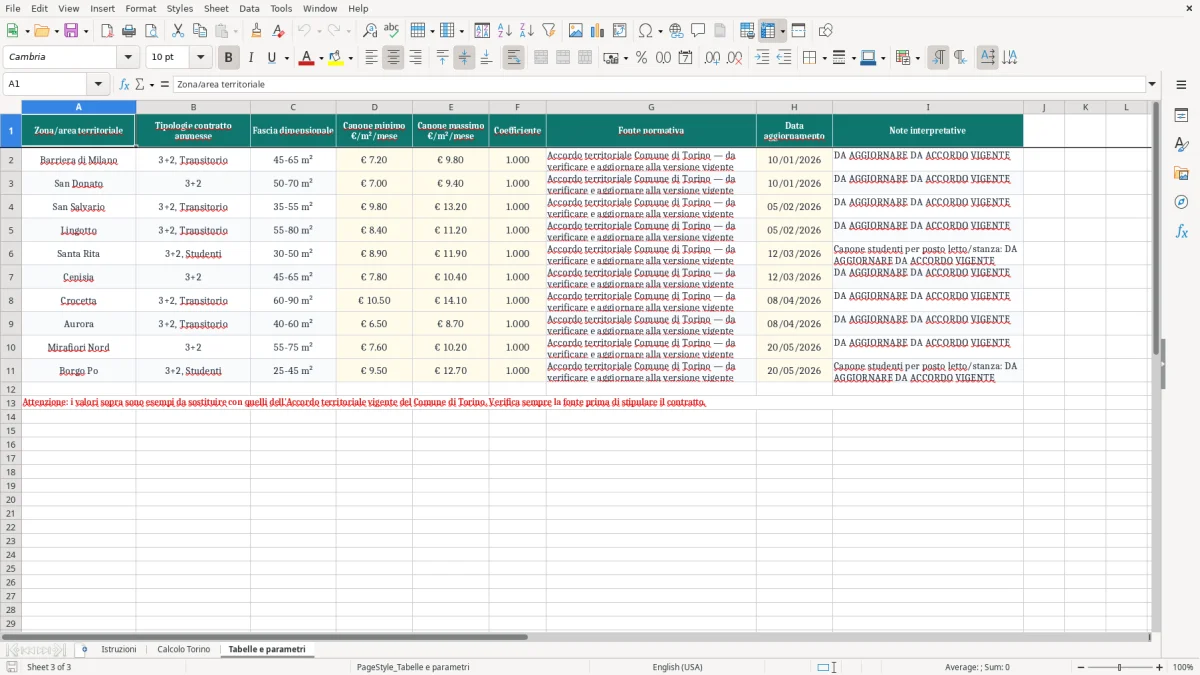
Task: Insert a hyperlink with the globe icon
Action: coord(676,31)
